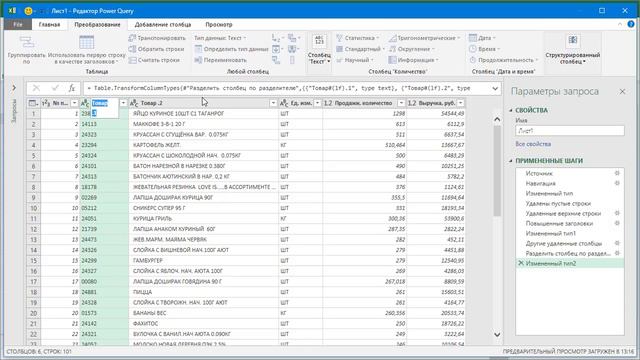
Task: Click Use First Row as Headers table icon
Action: coord(87,42)
